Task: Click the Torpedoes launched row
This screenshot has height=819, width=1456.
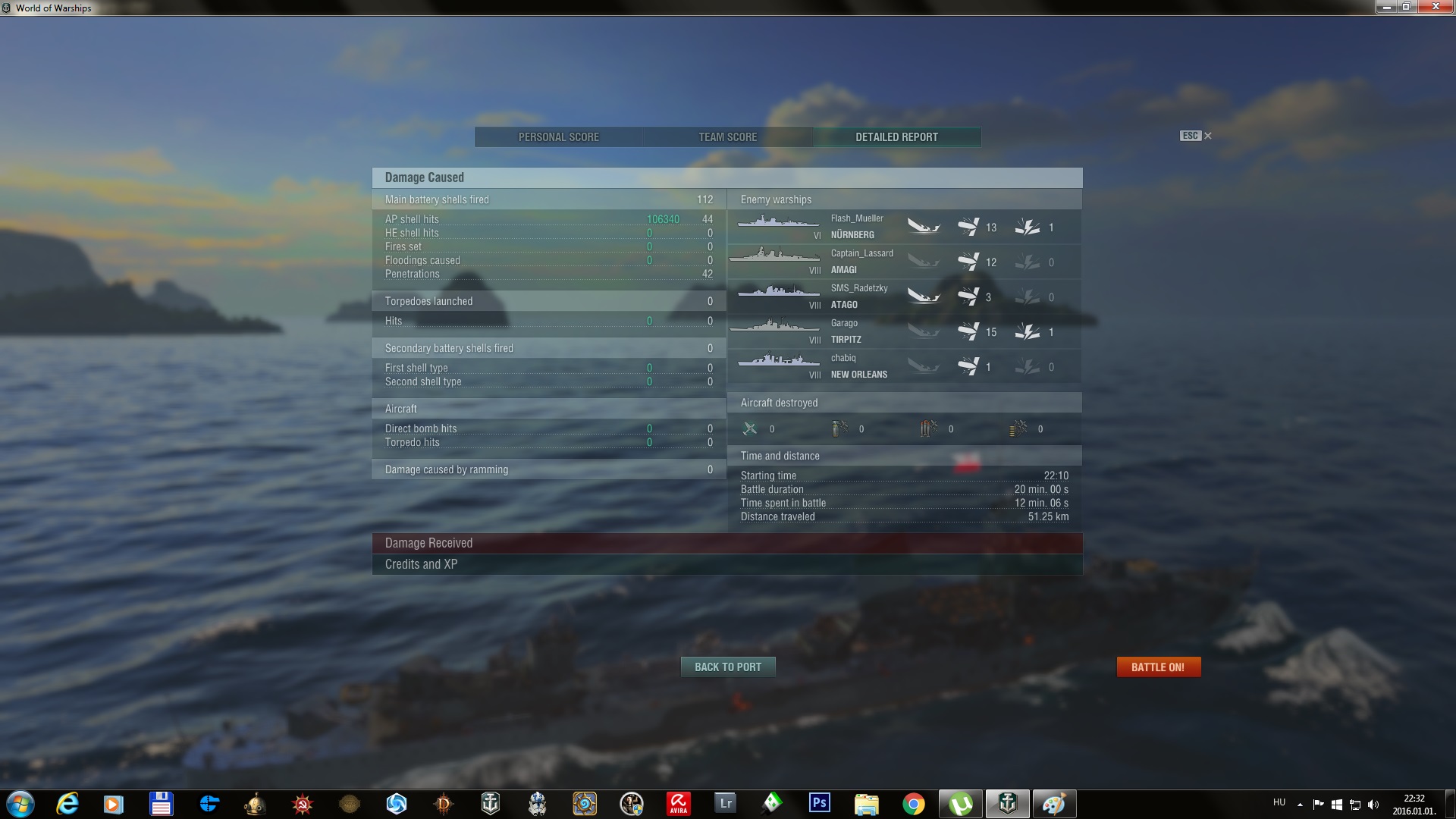Action: point(549,301)
